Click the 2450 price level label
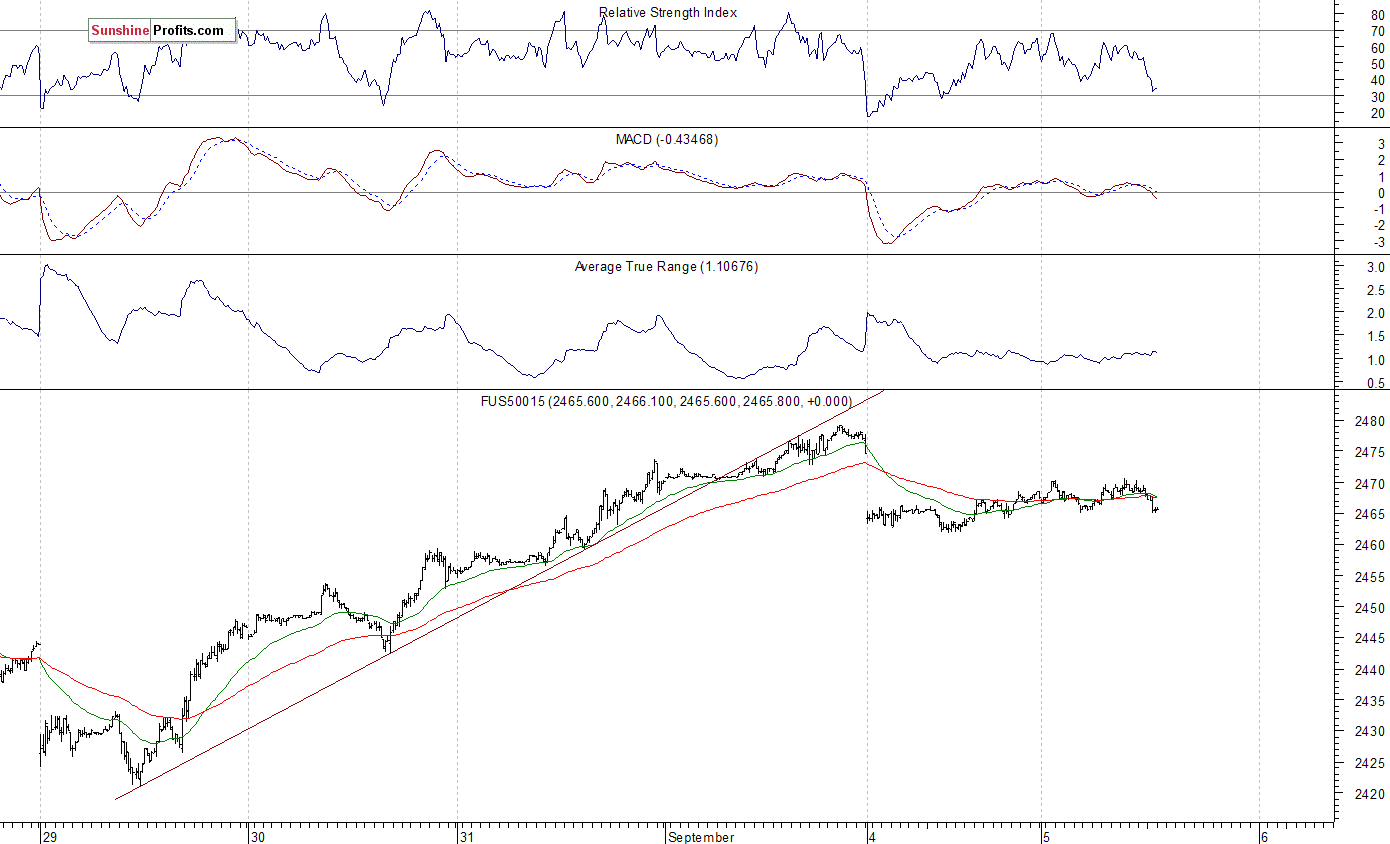The image size is (1390, 844). click(1371, 608)
